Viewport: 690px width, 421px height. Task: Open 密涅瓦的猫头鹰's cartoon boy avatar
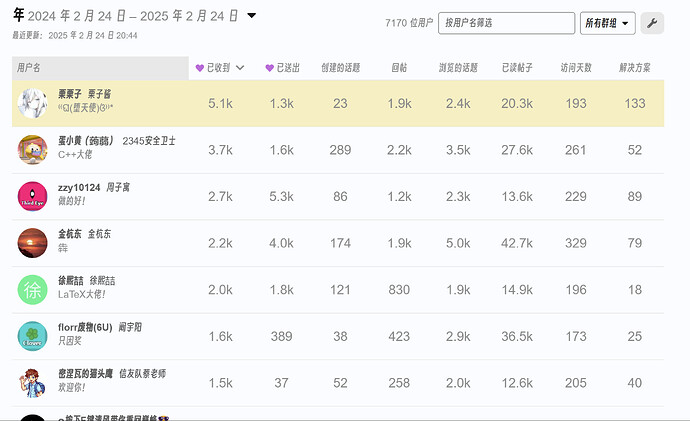pyautogui.click(x=33, y=383)
